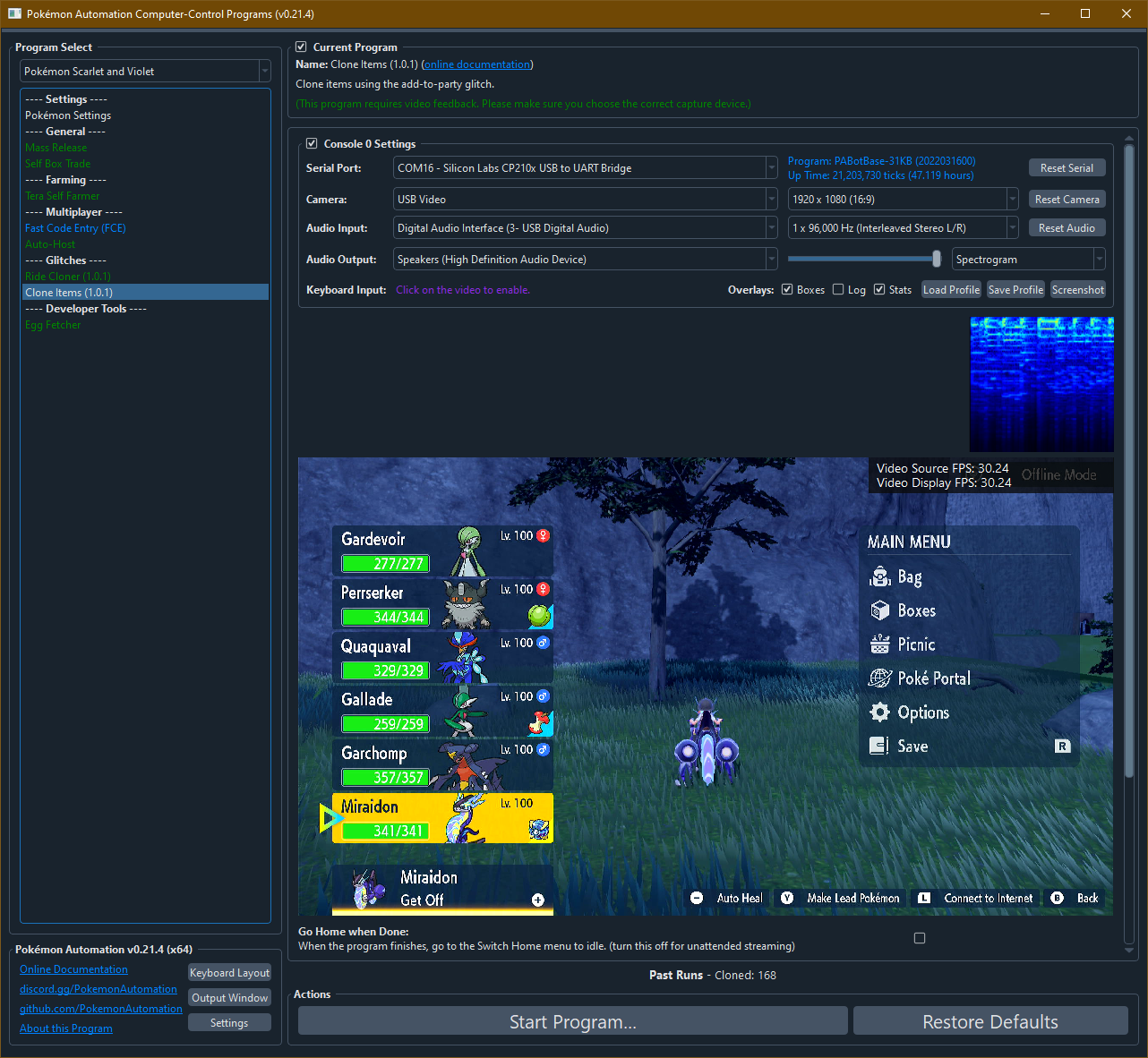The width and height of the screenshot is (1148, 1058).
Task: Click the Poké Portal globe icon
Action: pyautogui.click(x=880, y=678)
